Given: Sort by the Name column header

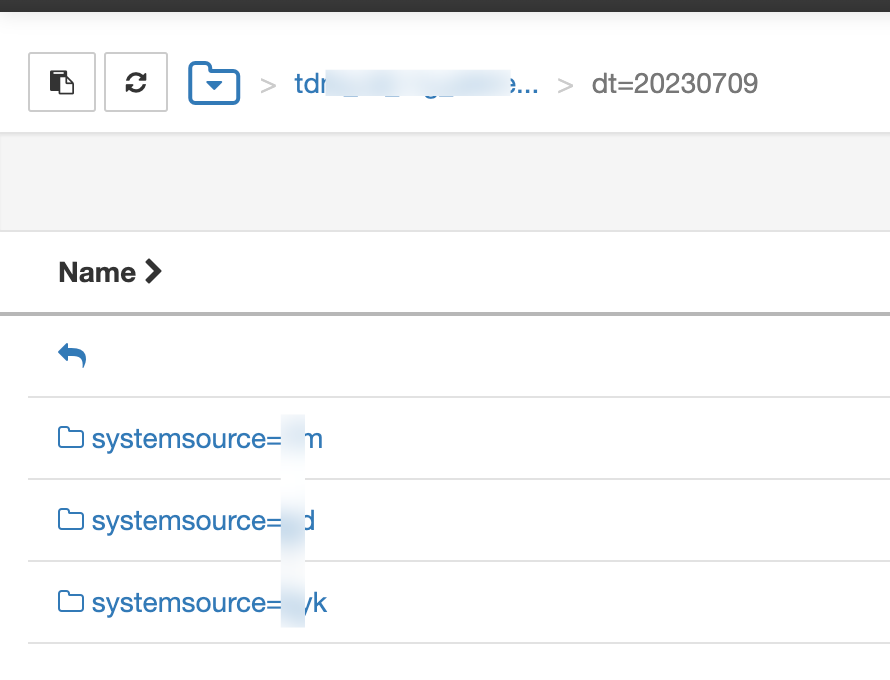Looking at the screenshot, I should pyautogui.click(x=97, y=272).
